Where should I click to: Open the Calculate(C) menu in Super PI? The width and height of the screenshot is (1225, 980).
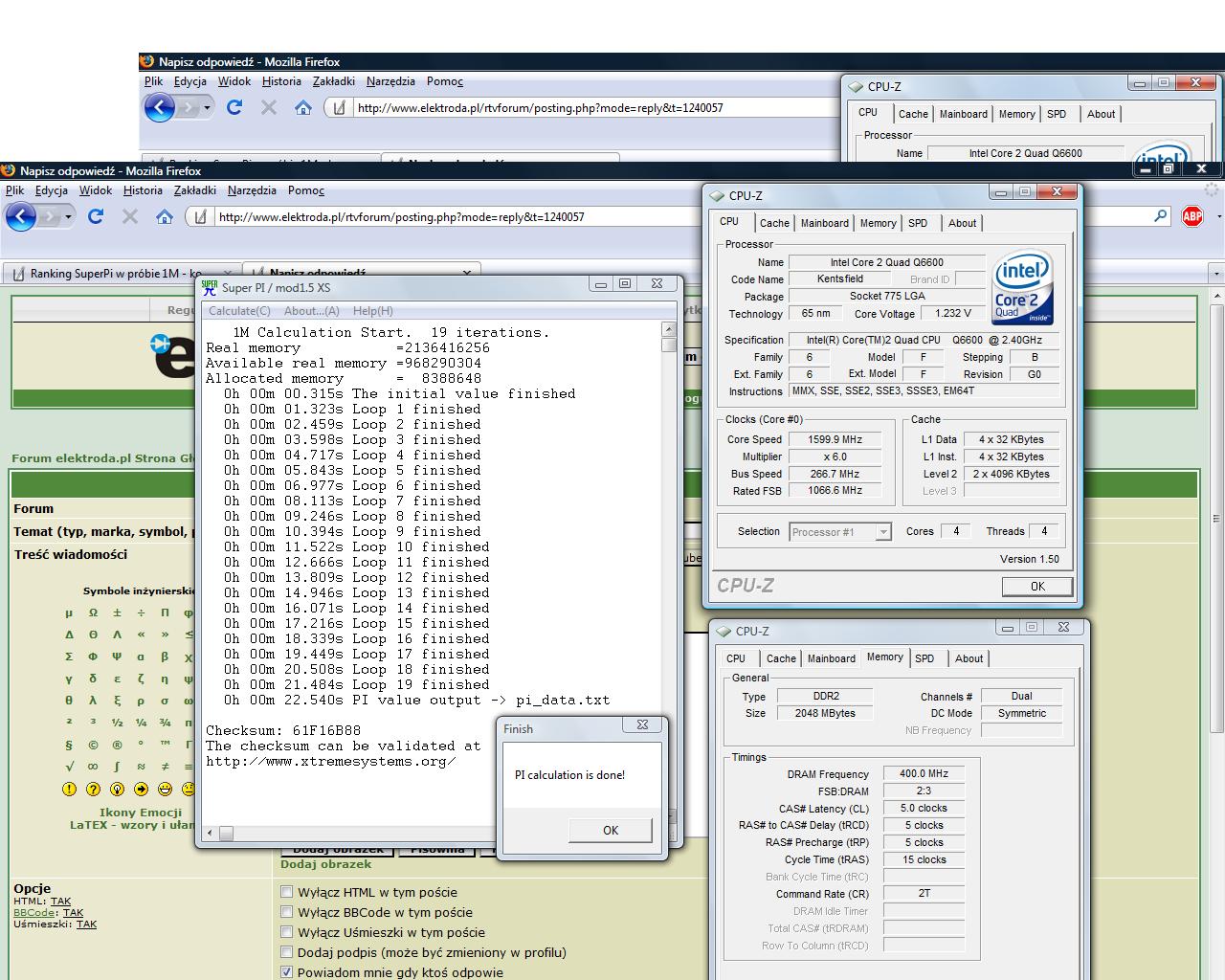coord(239,311)
